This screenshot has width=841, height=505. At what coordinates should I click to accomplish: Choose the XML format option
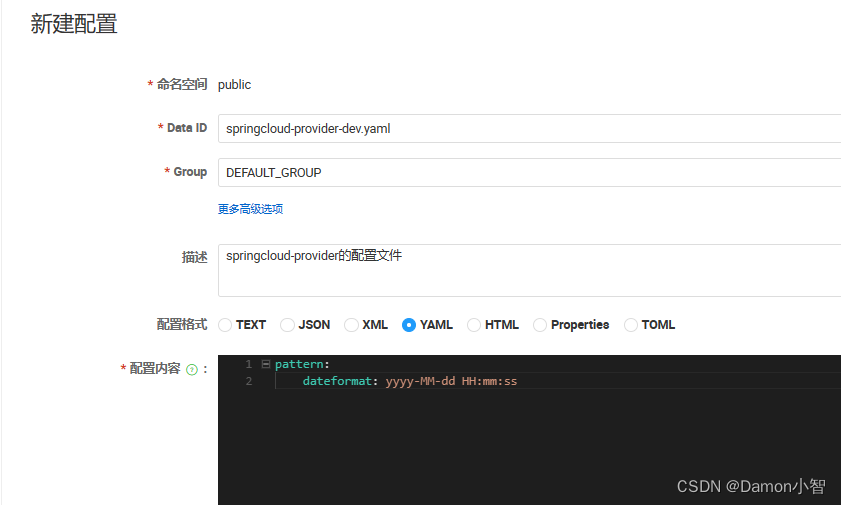[351, 325]
